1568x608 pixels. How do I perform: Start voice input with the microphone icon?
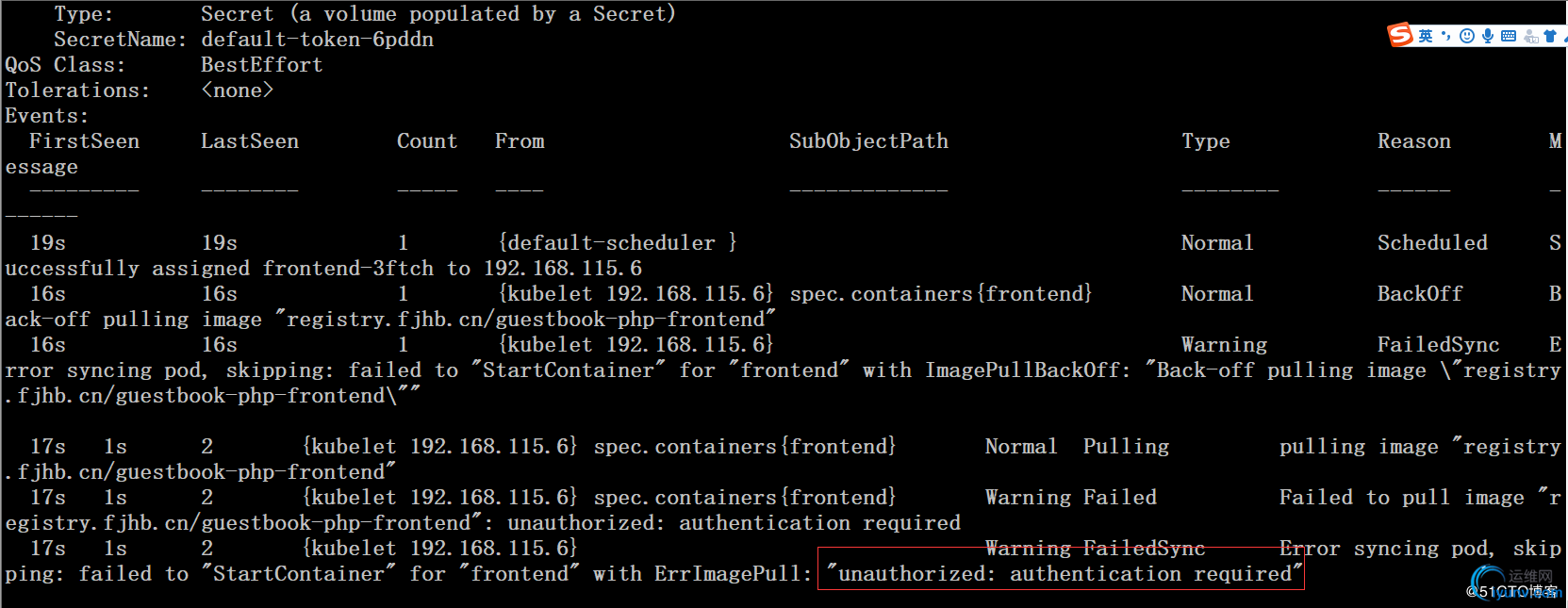point(1488,36)
